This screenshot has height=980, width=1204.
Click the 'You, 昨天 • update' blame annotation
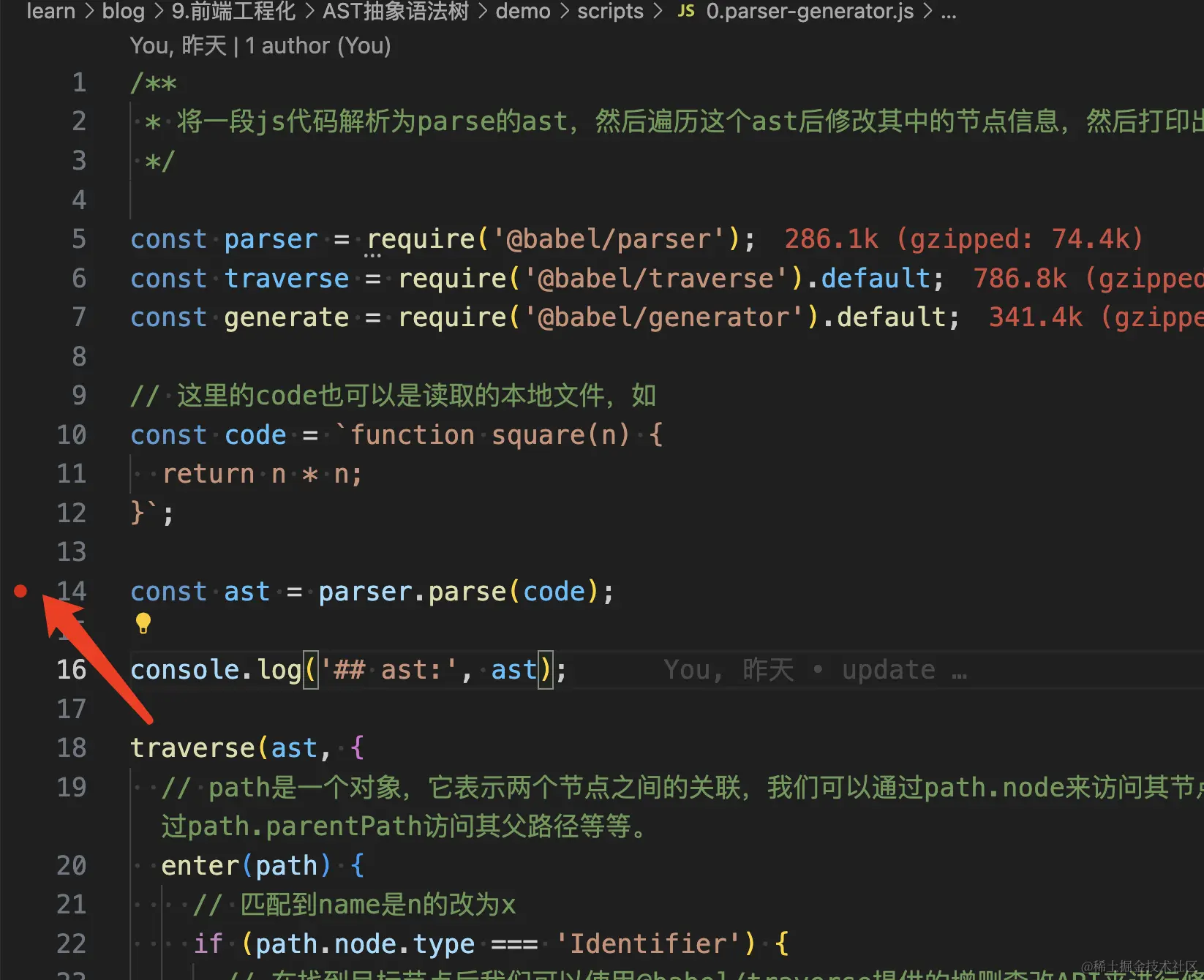pos(812,669)
